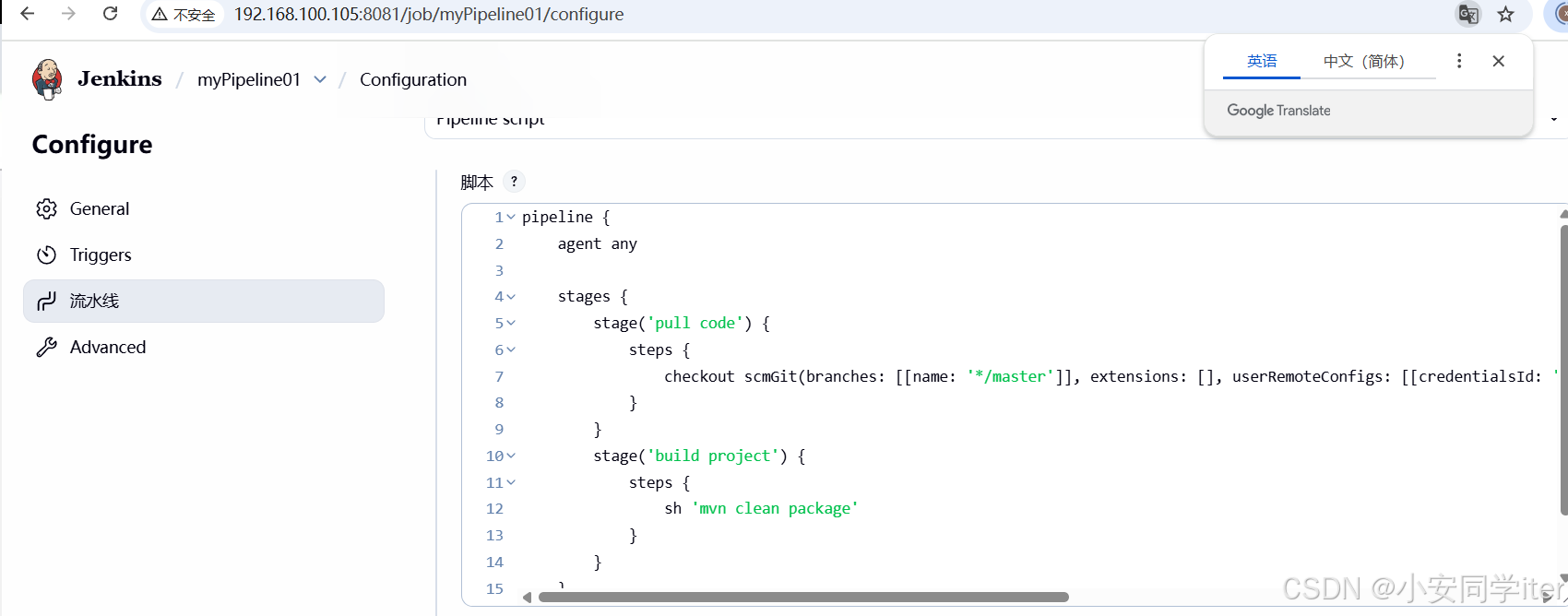
Task: Click the horizontal scrollbar of script editor
Action: [x=802, y=598]
